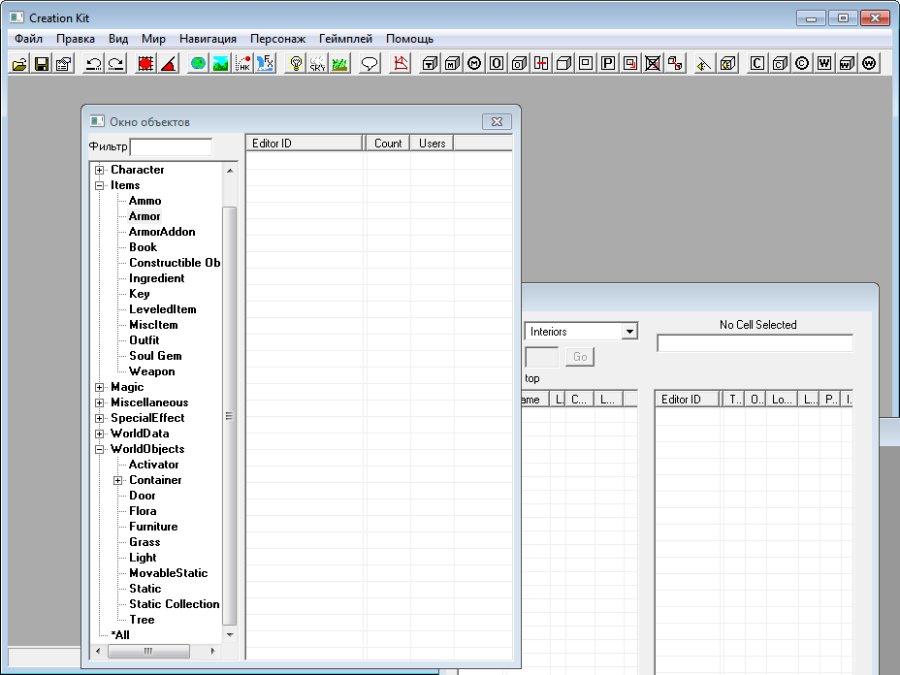This screenshot has width=900, height=675.
Task: Expand the Magic tree node
Action: (x=100, y=387)
